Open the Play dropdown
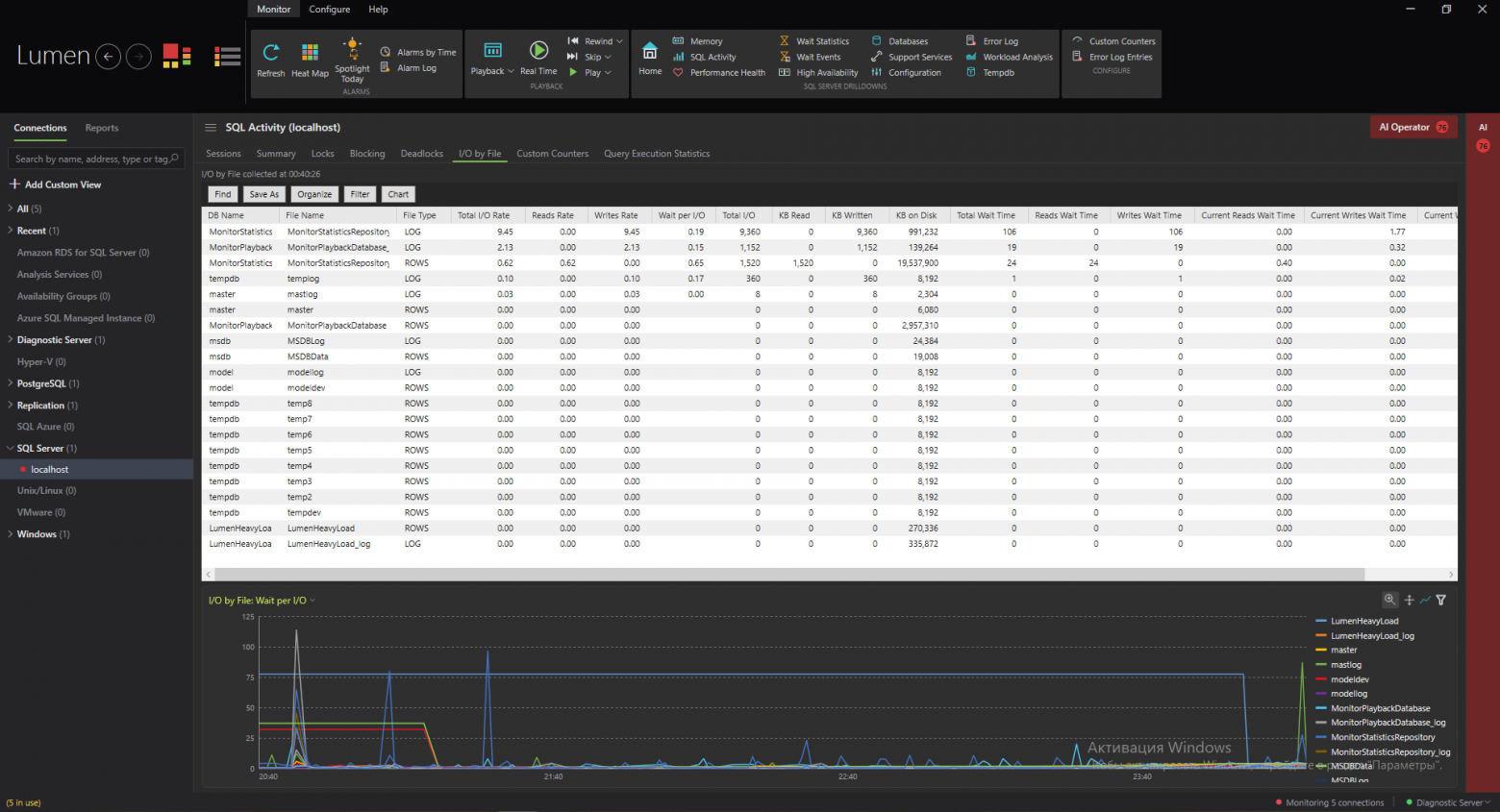1500x812 pixels. click(589, 72)
